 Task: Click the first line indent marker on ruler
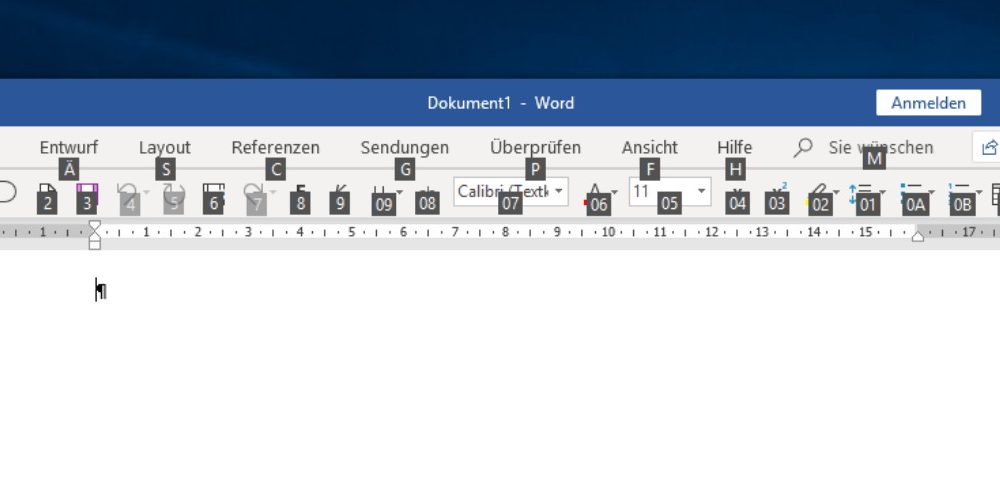point(95,226)
